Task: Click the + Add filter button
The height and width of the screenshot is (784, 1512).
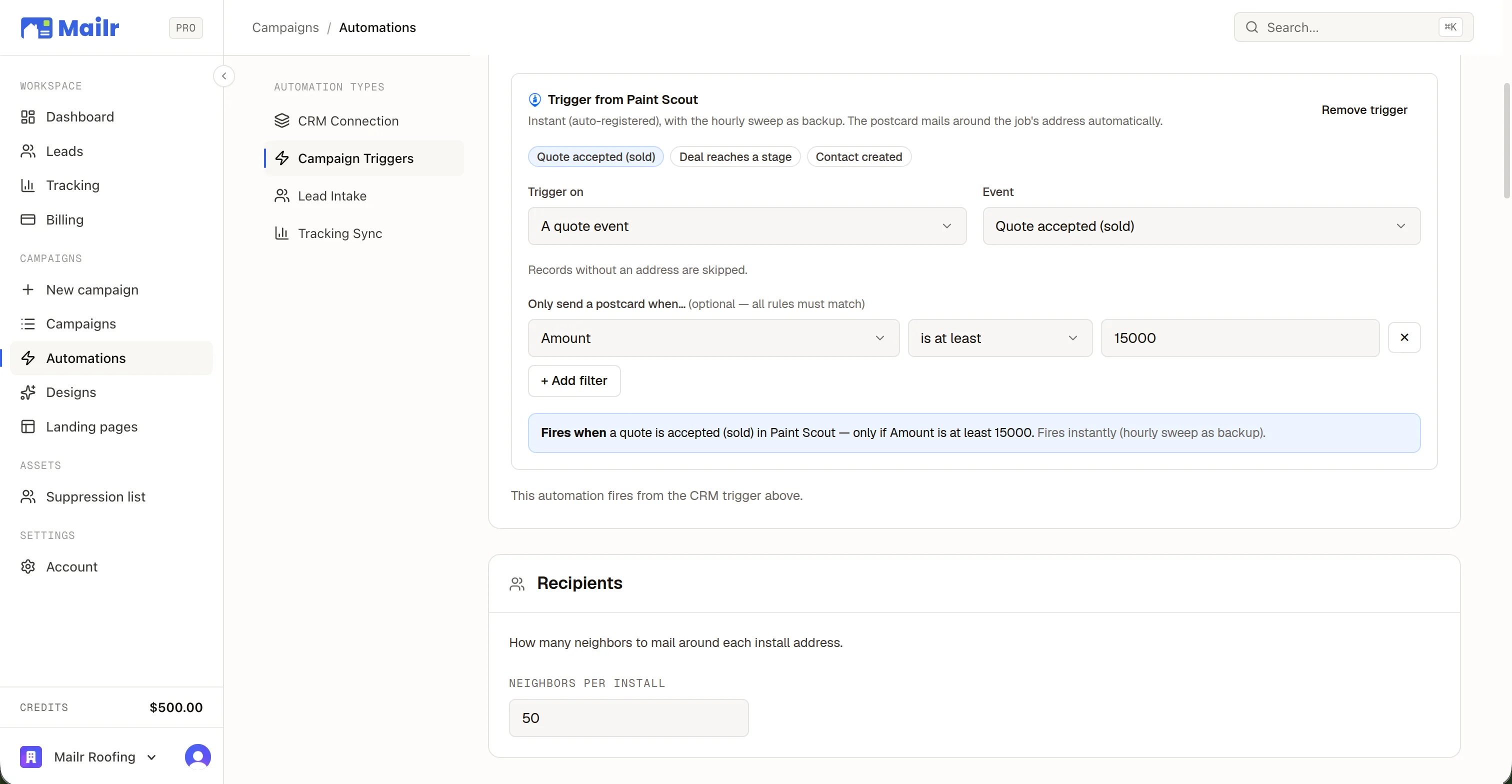Action: click(574, 381)
